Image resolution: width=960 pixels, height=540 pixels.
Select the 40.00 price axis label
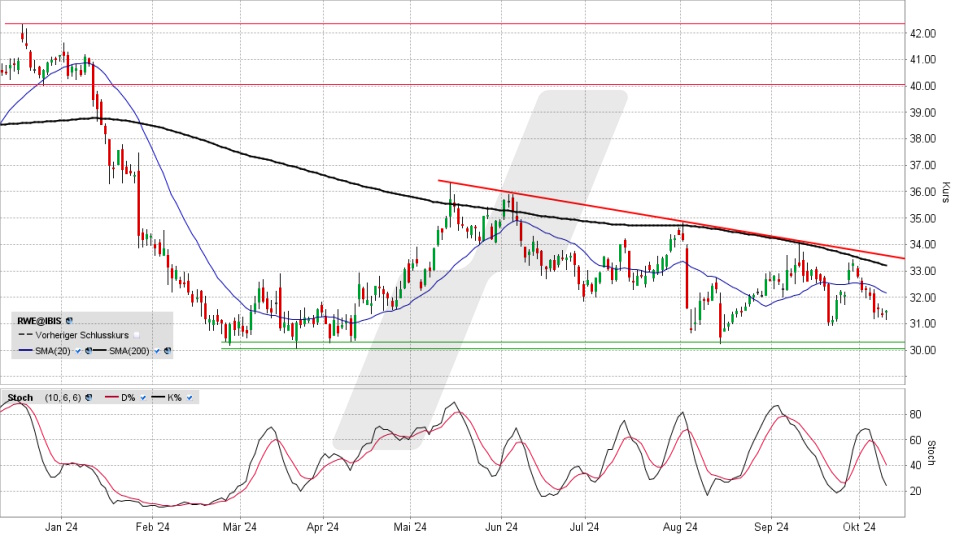pos(922,86)
